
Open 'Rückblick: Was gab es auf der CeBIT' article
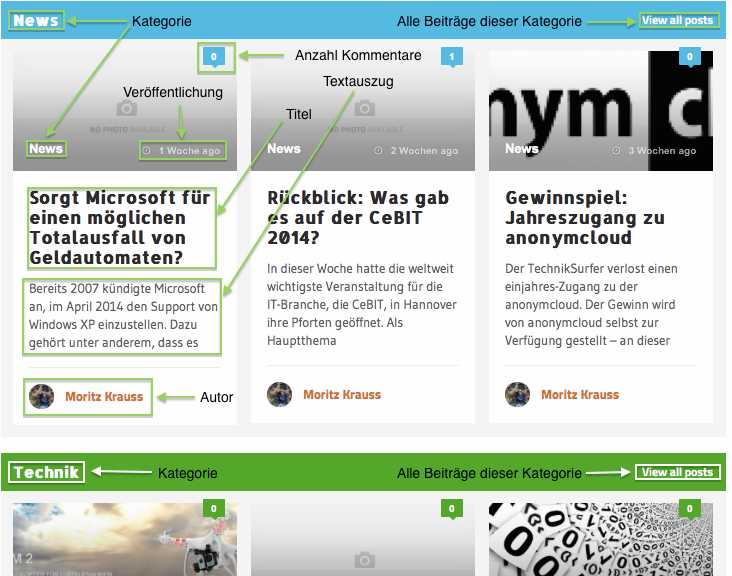click(x=358, y=218)
